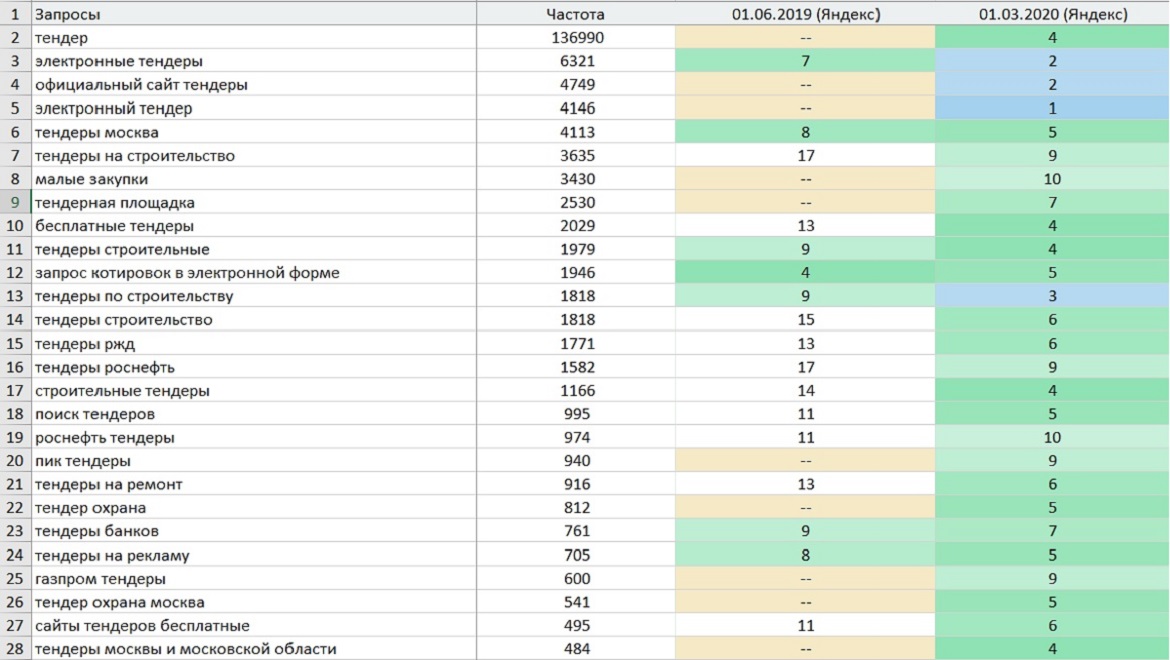Viewport: 1170px width, 660px height.
Task: Select frequency cell 916
Action: coord(575,484)
